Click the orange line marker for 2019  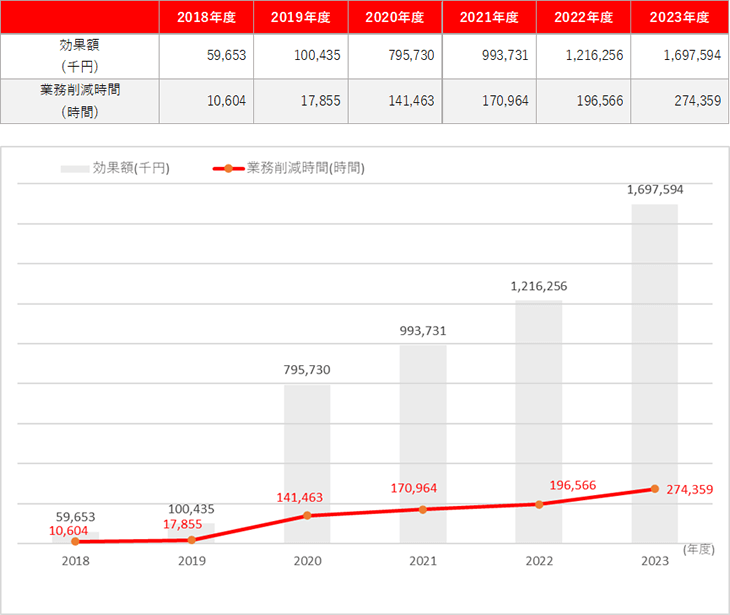191,540
